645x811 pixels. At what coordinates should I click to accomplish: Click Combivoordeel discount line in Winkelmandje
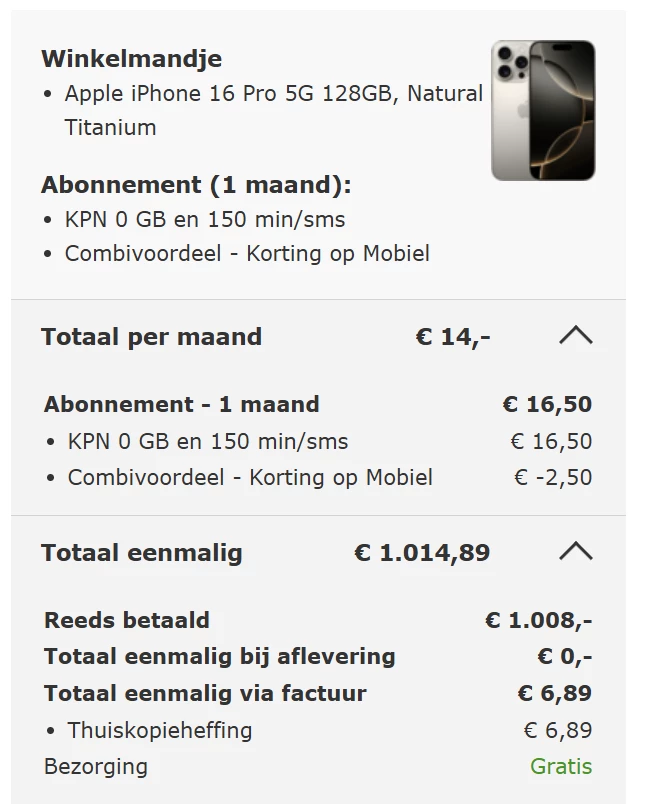point(247,254)
